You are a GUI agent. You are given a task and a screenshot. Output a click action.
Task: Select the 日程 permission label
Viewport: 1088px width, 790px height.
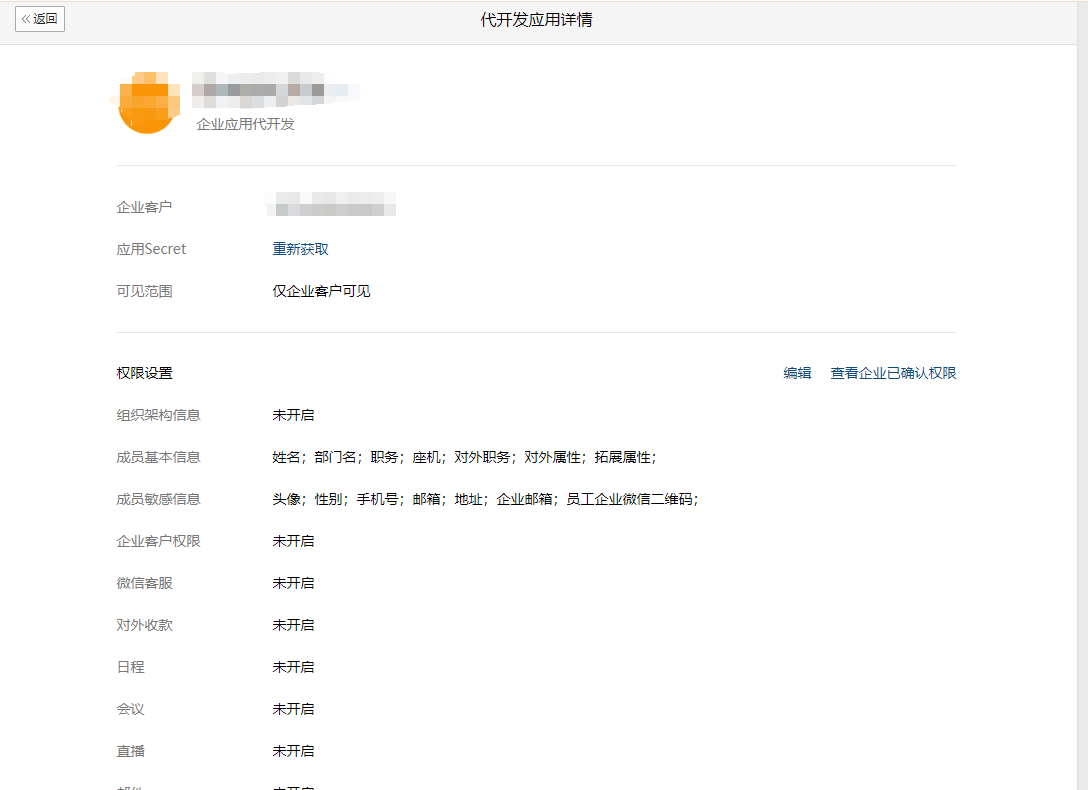(x=130, y=667)
